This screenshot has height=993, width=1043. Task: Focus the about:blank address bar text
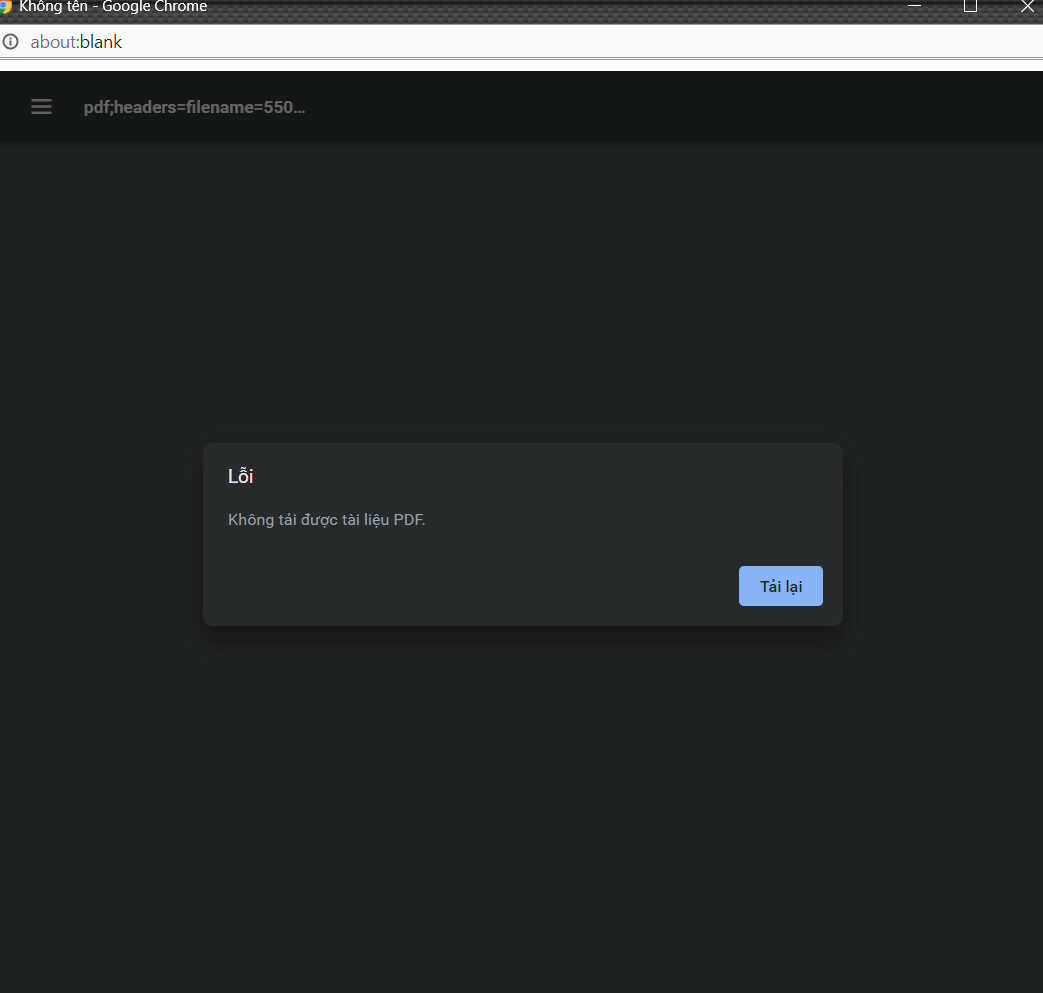click(76, 42)
